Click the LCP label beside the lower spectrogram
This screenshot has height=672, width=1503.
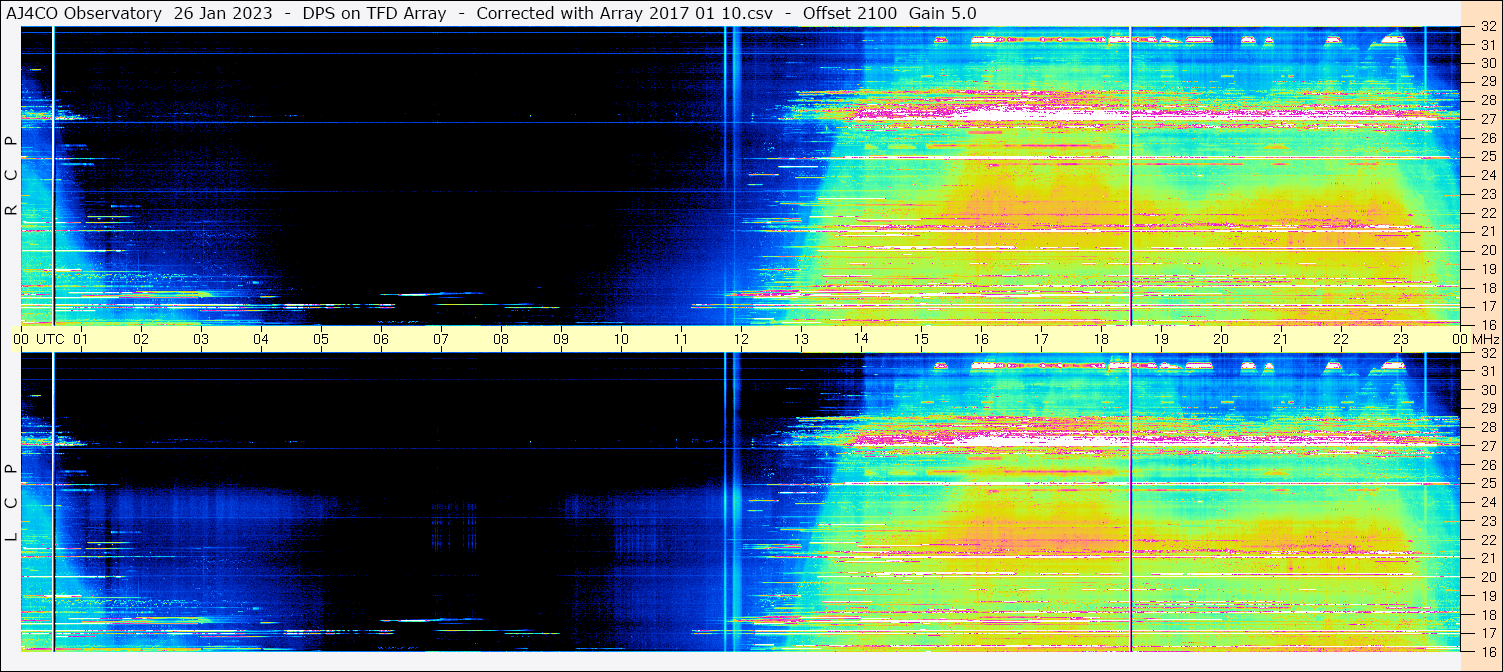point(11,503)
